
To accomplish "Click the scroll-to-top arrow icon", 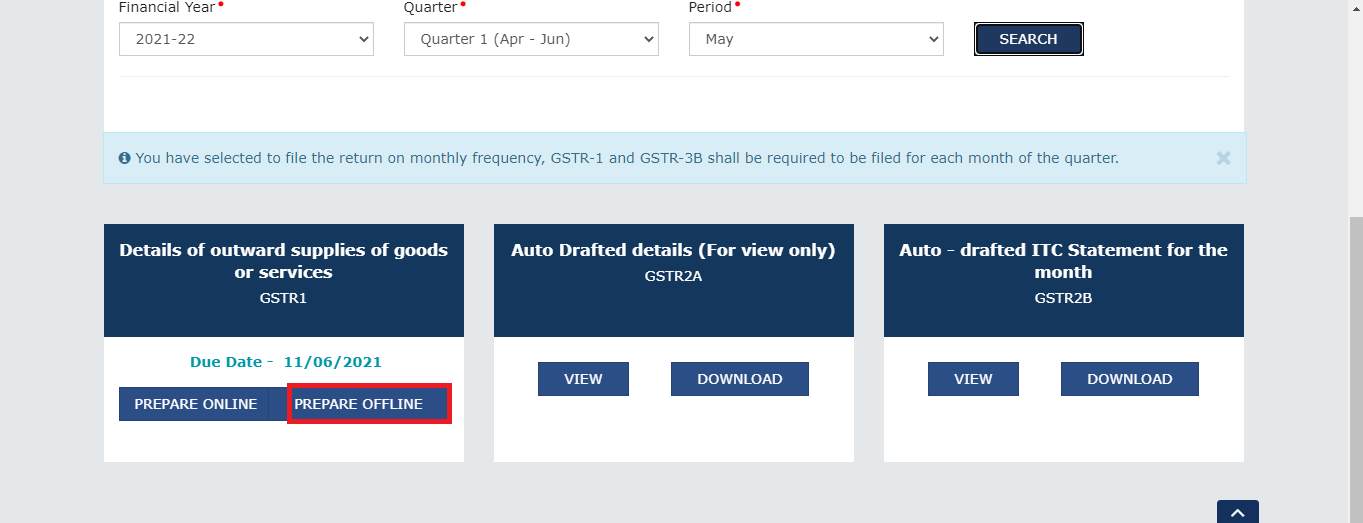I will click(x=1238, y=512).
